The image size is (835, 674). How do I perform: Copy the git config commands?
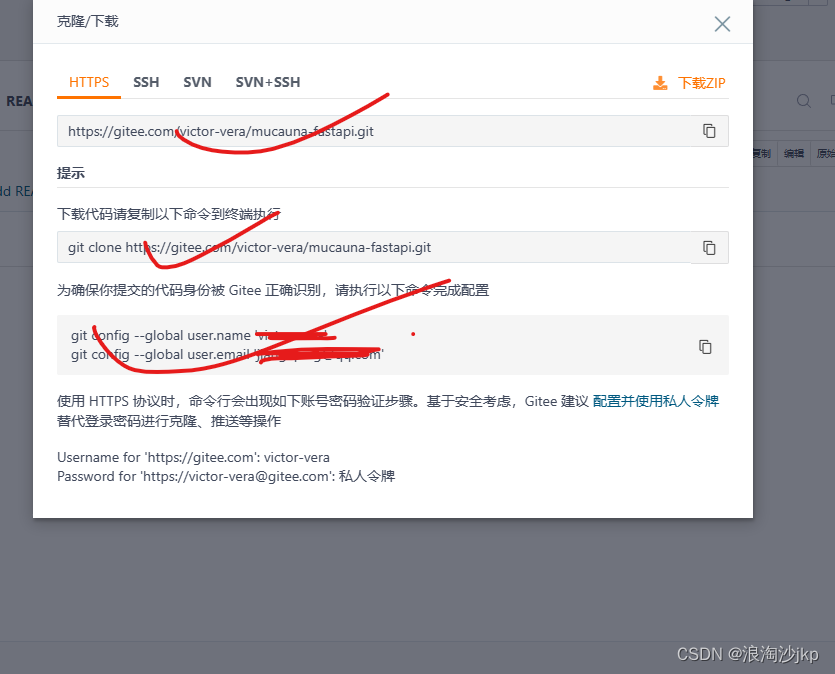[705, 345]
